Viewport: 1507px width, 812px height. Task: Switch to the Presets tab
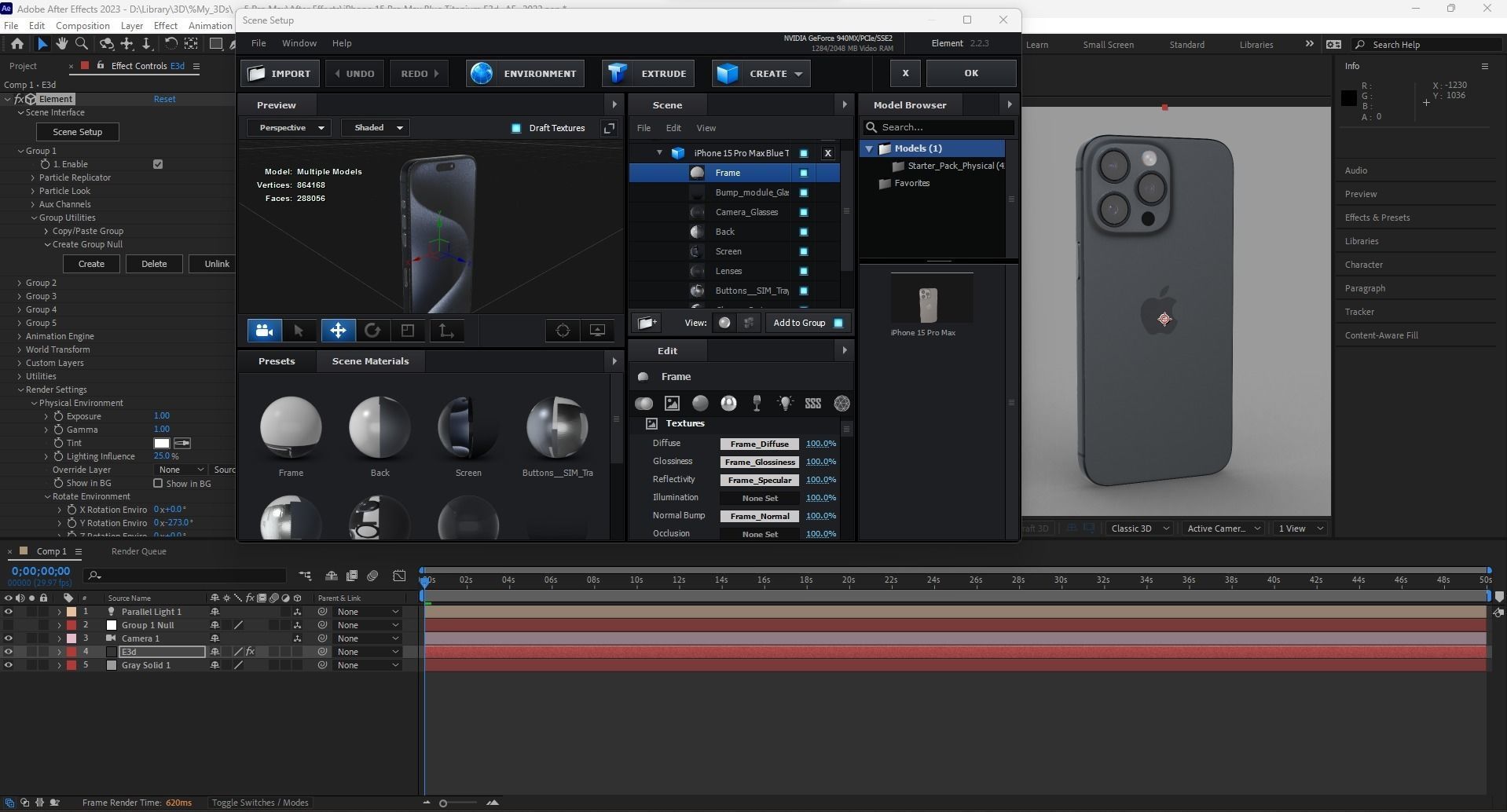pos(277,361)
